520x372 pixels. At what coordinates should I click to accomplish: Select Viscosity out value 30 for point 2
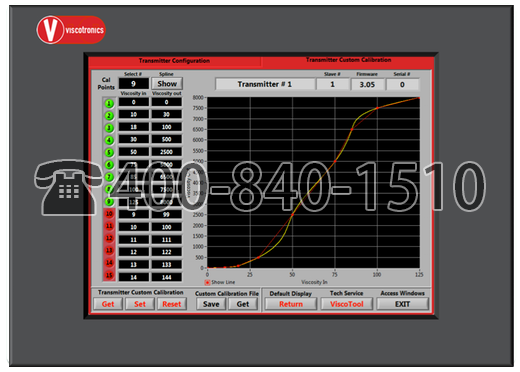tap(167, 114)
